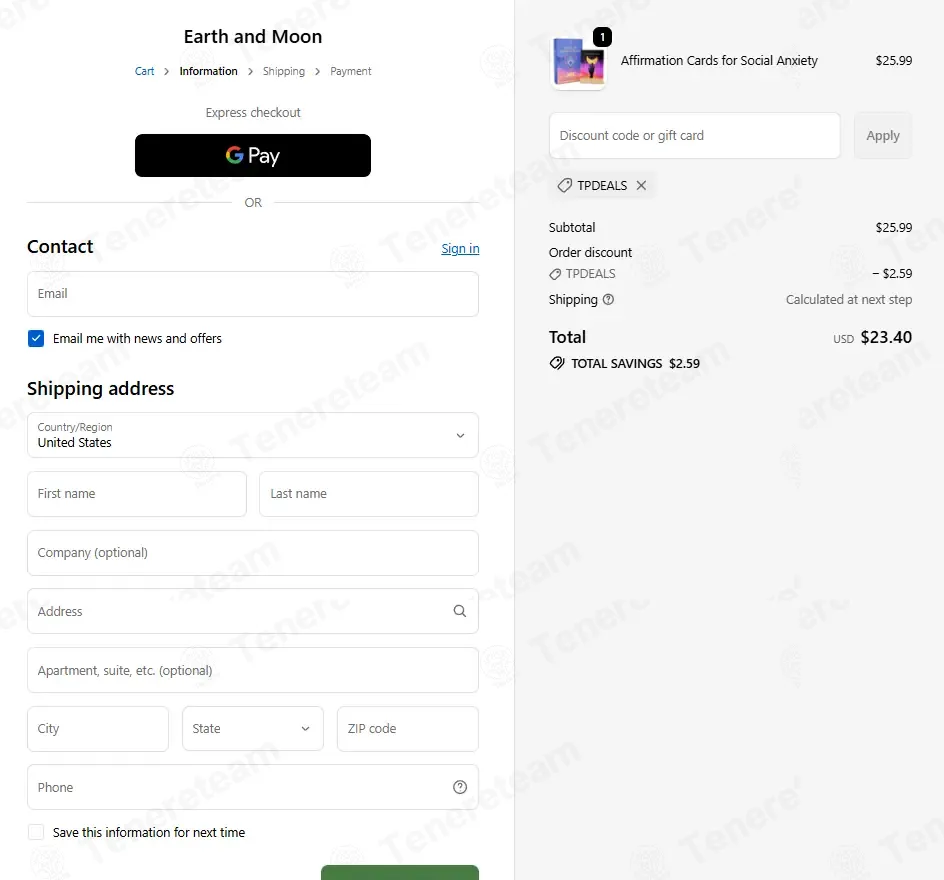Select the Shipping breadcrumb step
The width and height of the screenshot is (944, 880).
click(284, 71)
